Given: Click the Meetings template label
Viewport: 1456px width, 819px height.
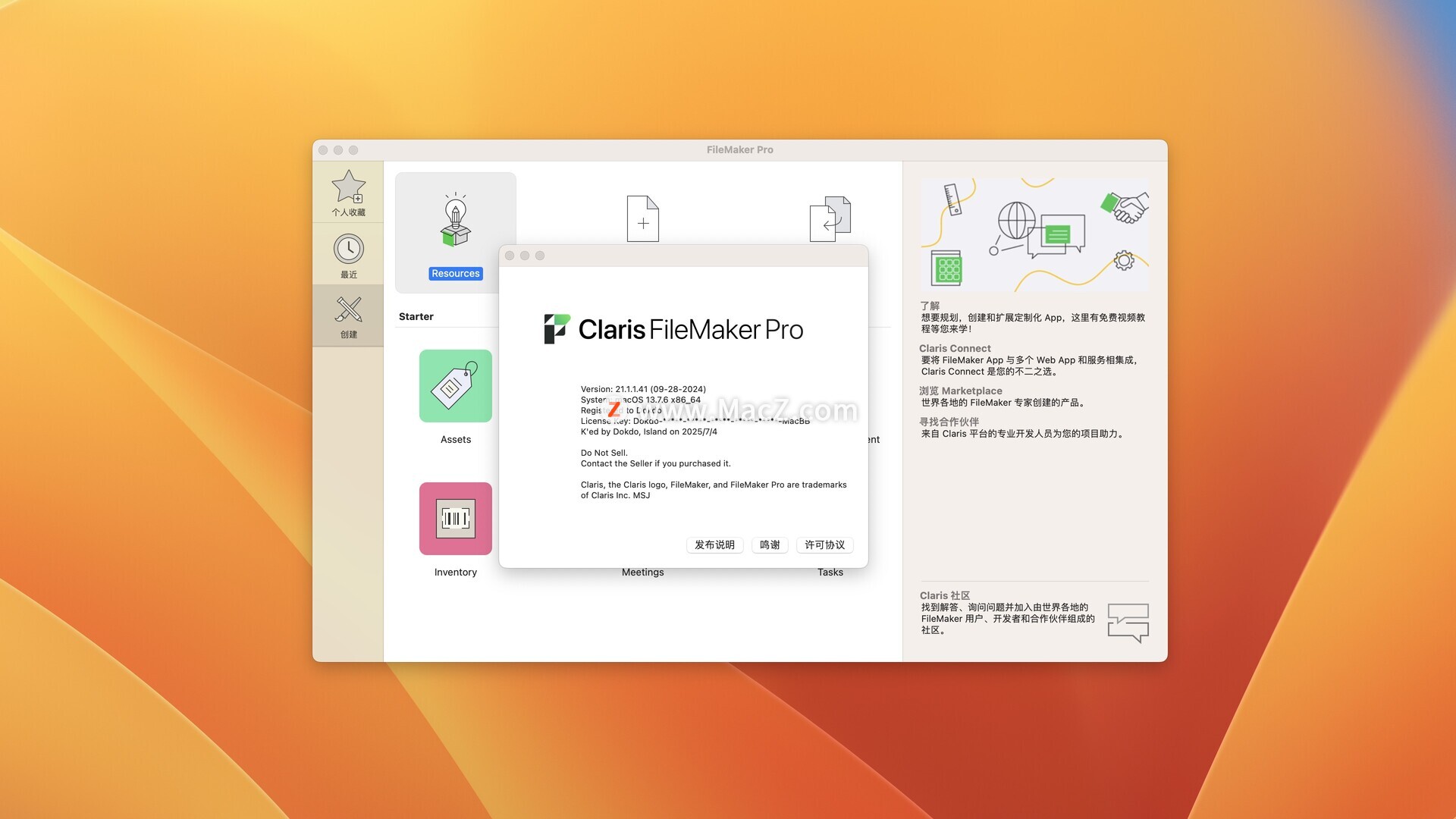Looking at the screenshot, I should pos(642,573).
